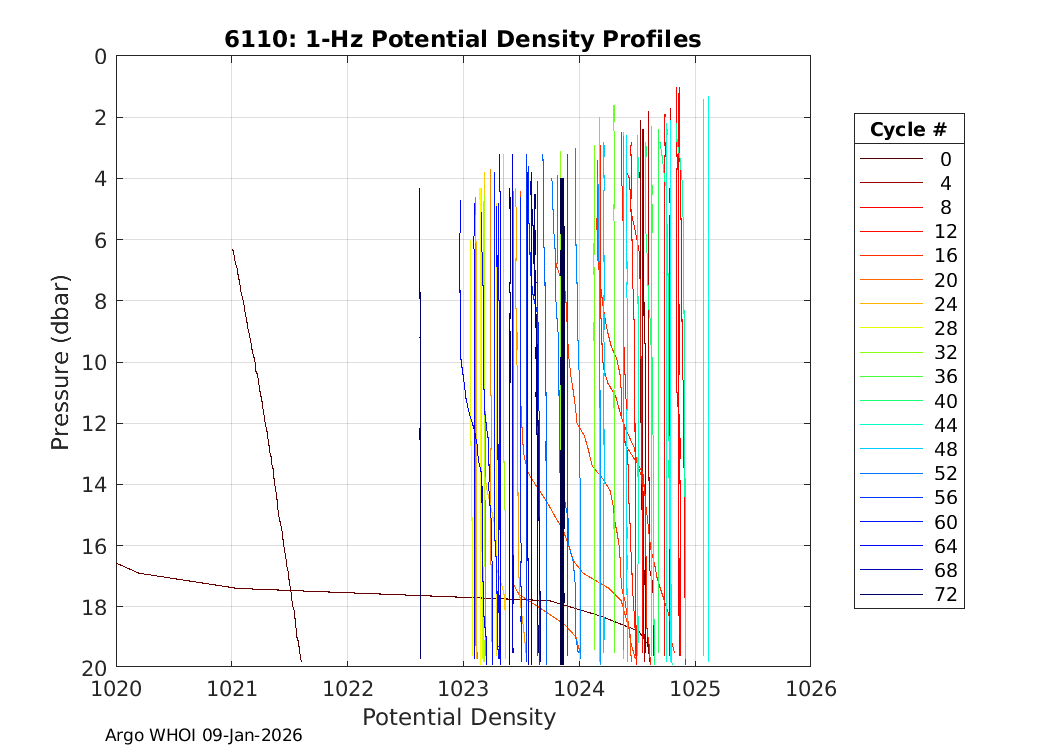Select legend entry label 48
Image resolution: width=1050 pixels, height=750 pixels.
[945, 449]
